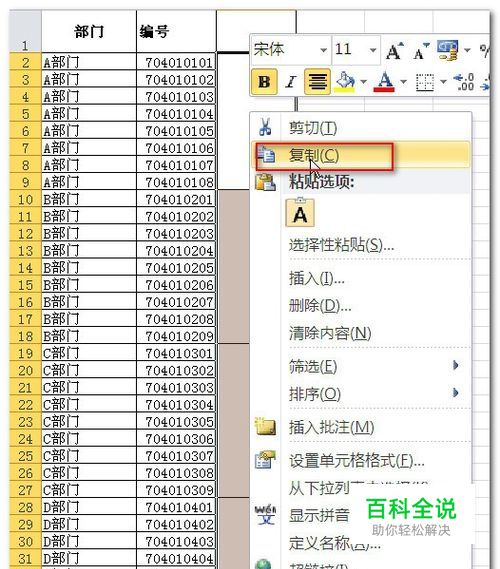Click the paste options clipboard icon

[x=265, y=182]
